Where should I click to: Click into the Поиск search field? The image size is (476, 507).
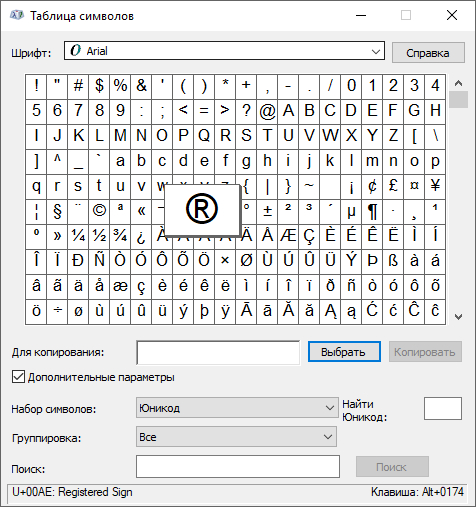pyautogui.click(x=238, y=466)
